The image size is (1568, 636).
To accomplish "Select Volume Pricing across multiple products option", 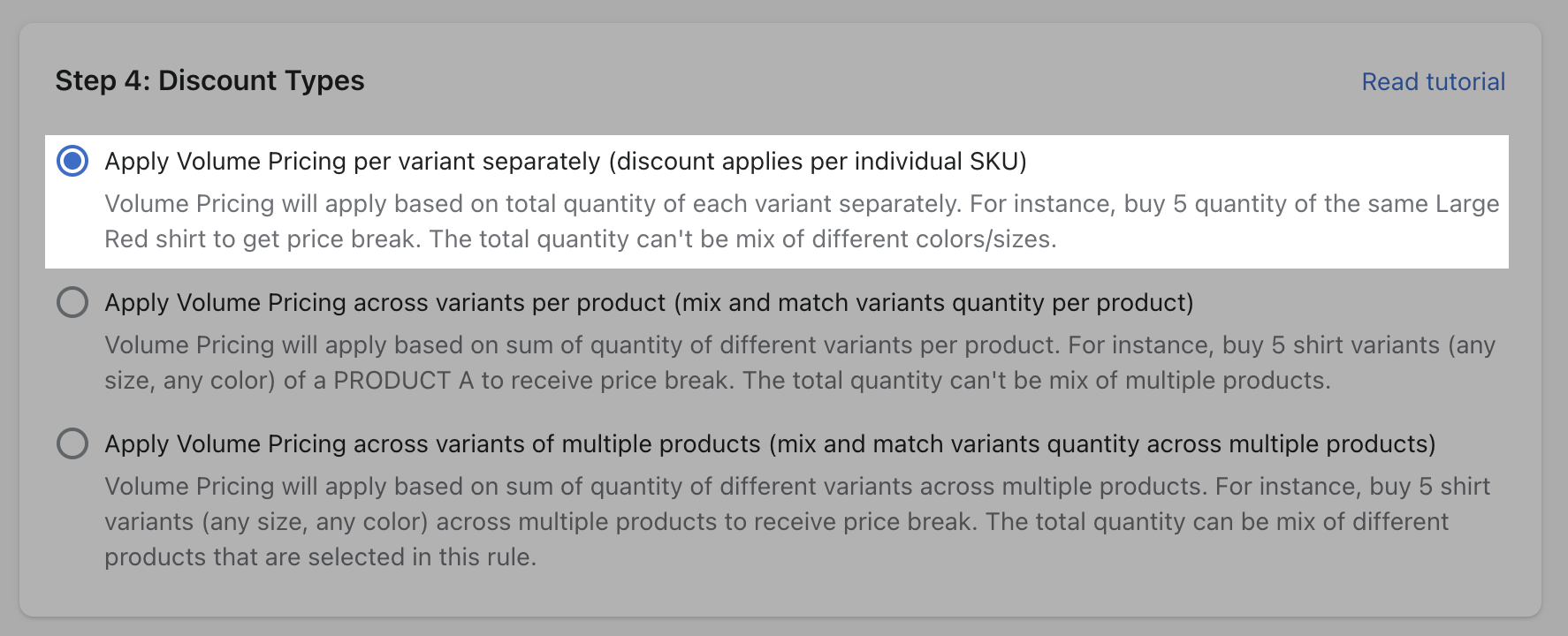I will pos(73,444).
